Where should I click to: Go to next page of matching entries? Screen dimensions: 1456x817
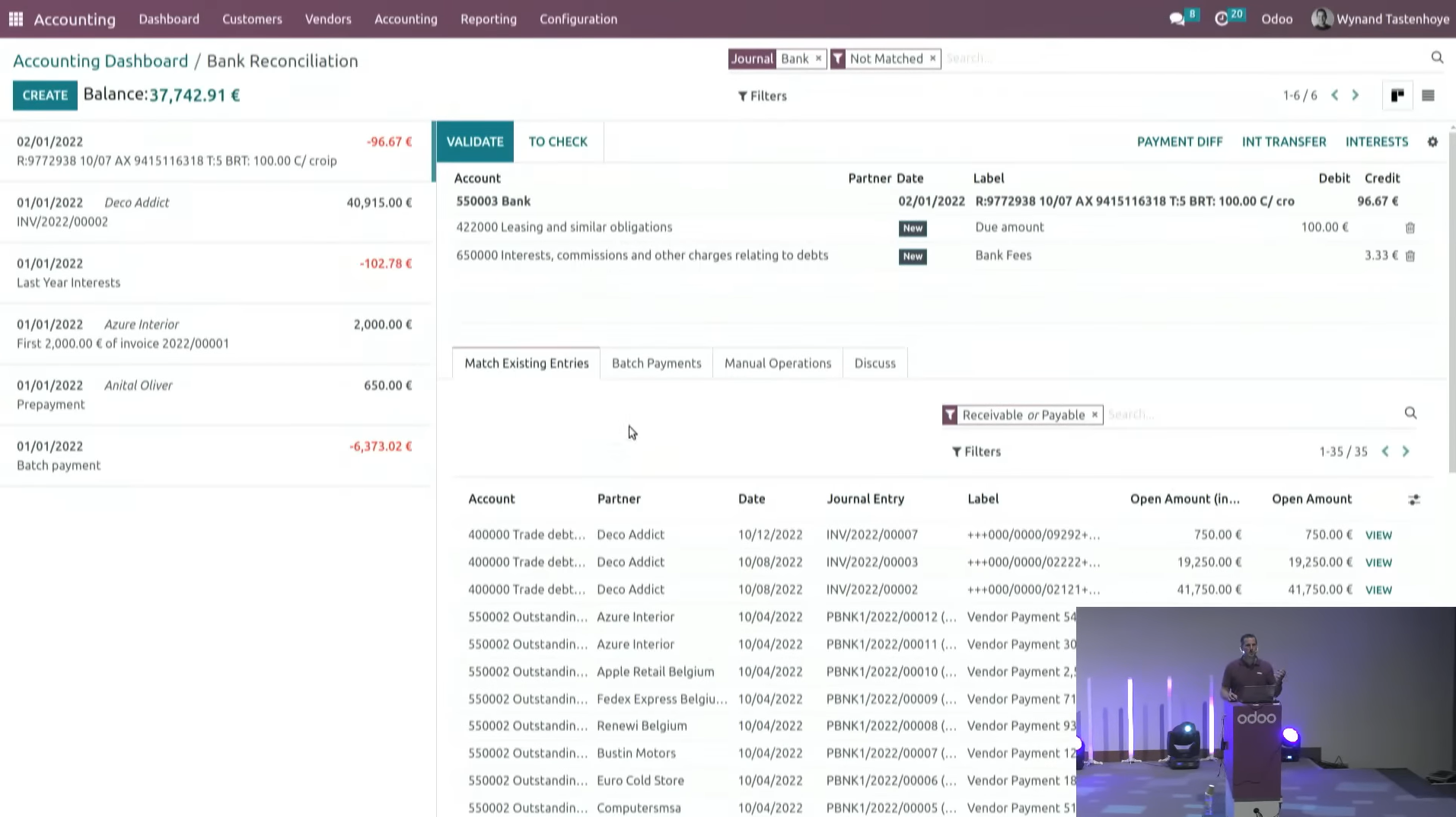(1406, 452)
